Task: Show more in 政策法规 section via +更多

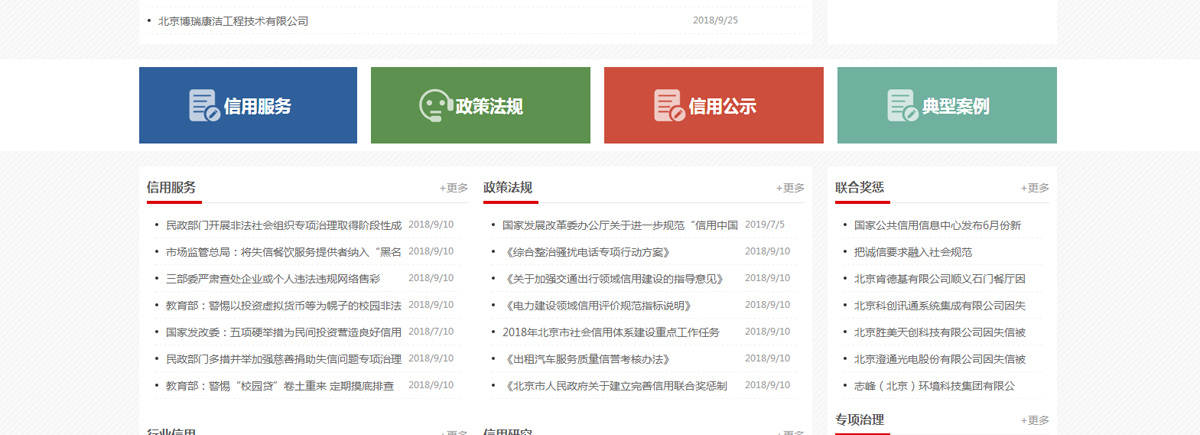Action: click(x=790, y=187)
